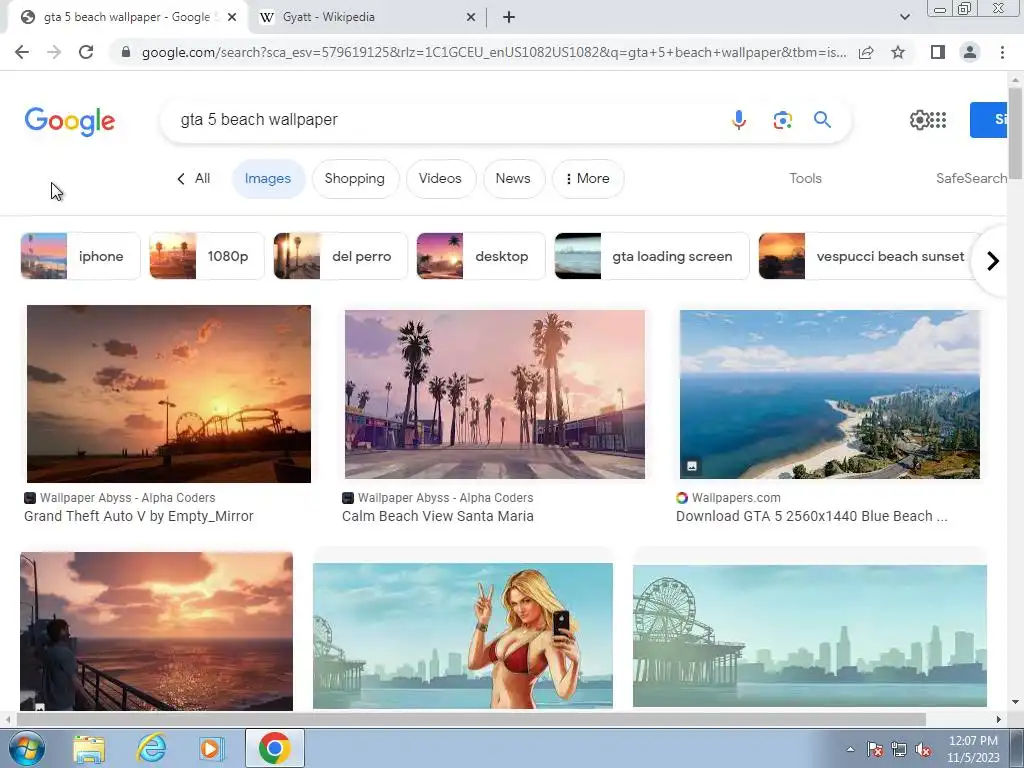Show hidden system tray icons
The image size is (1024, 768).
[850, 749]
